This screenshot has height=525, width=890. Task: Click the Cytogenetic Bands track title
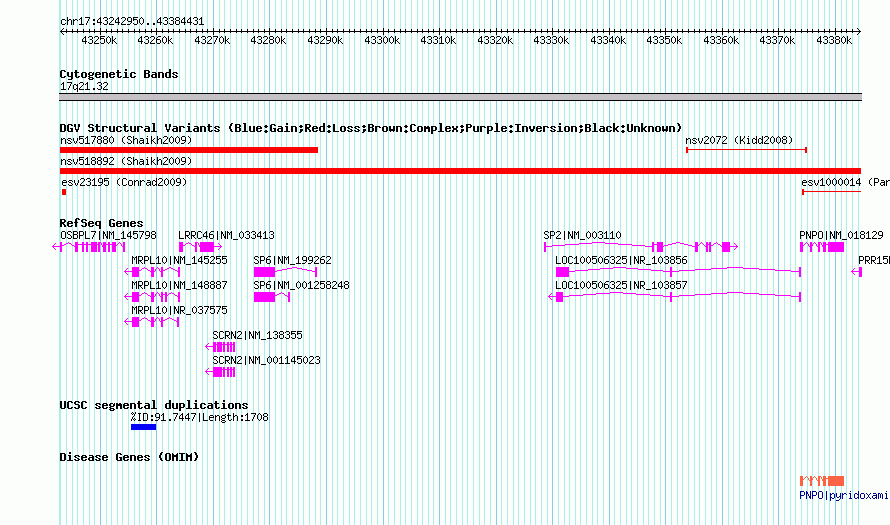(119, 74)
